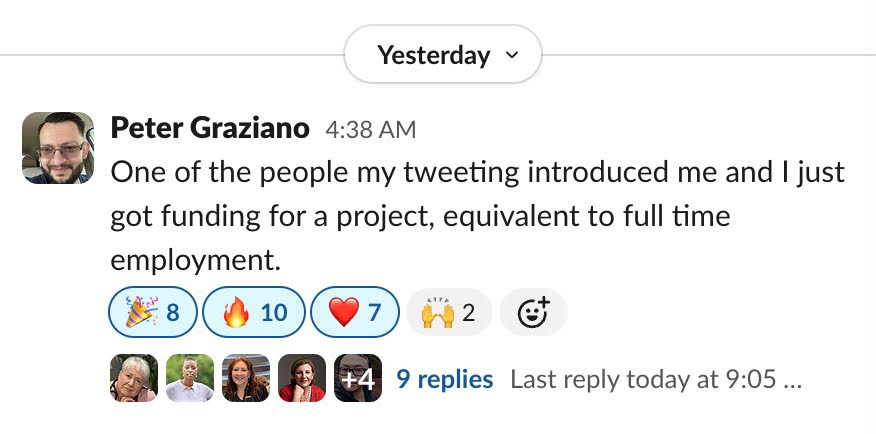Screen dimensions: 876x434
Task: Click the fourth replier avatar in thread
Action: pos(301,379)
